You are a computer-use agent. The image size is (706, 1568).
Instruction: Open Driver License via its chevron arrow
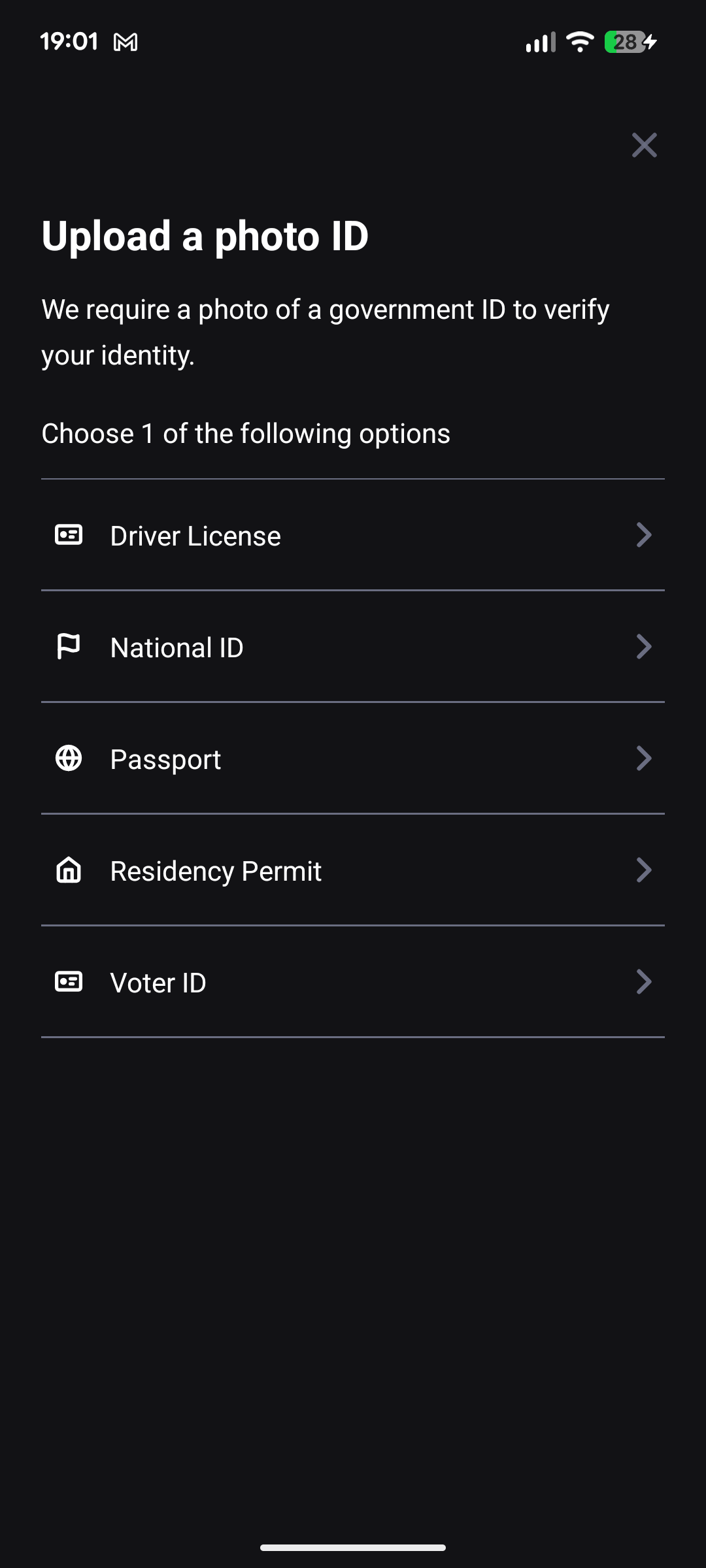click(644, 535)
